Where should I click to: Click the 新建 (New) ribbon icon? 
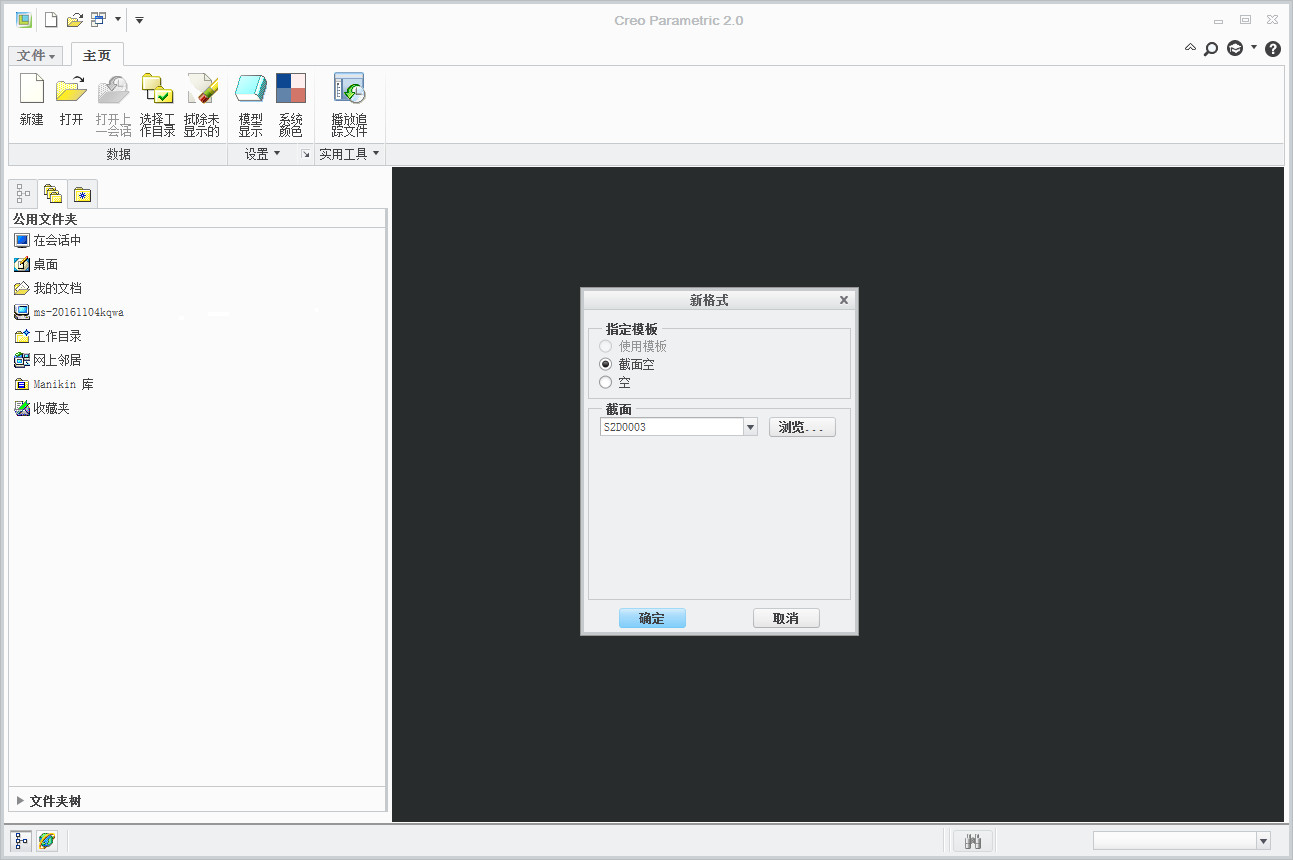coord(32,101)
